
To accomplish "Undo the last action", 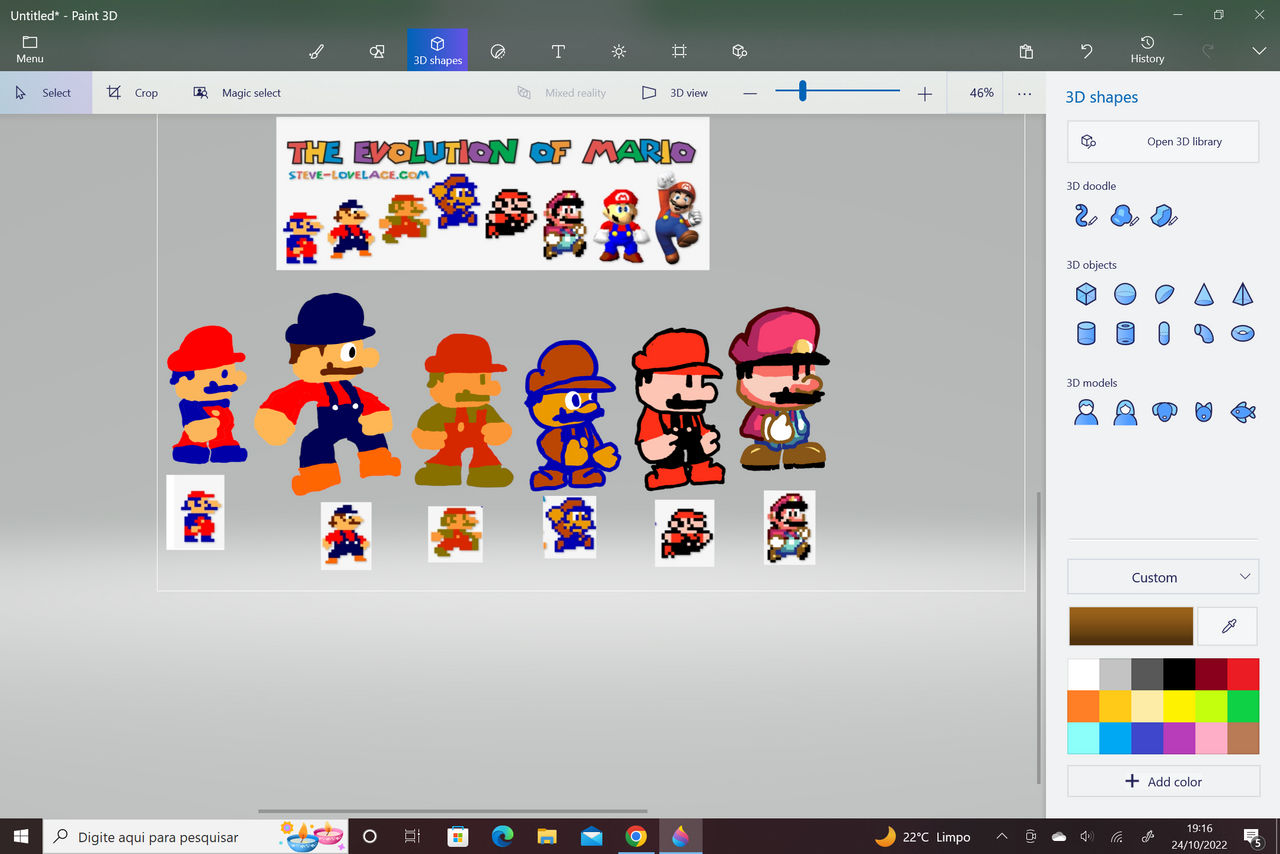I will (x=1087, y=51).
